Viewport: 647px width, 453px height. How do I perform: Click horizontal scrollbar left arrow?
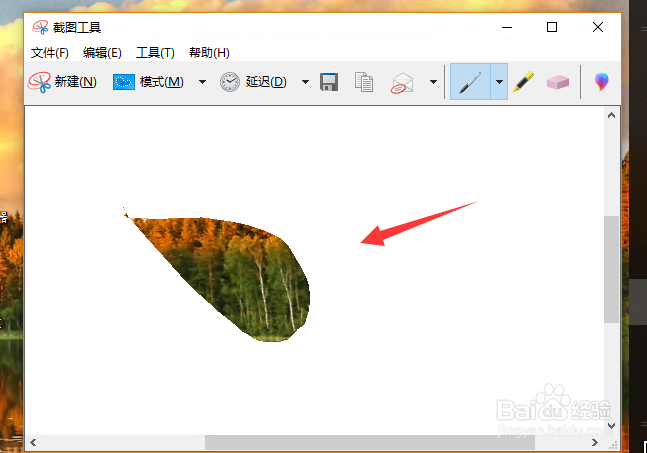point(33,443)
